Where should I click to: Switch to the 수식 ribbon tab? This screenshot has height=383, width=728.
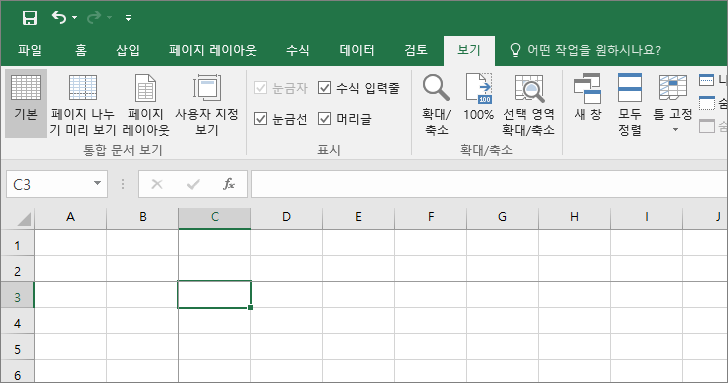pyautogui.click(x=298, y=50)
